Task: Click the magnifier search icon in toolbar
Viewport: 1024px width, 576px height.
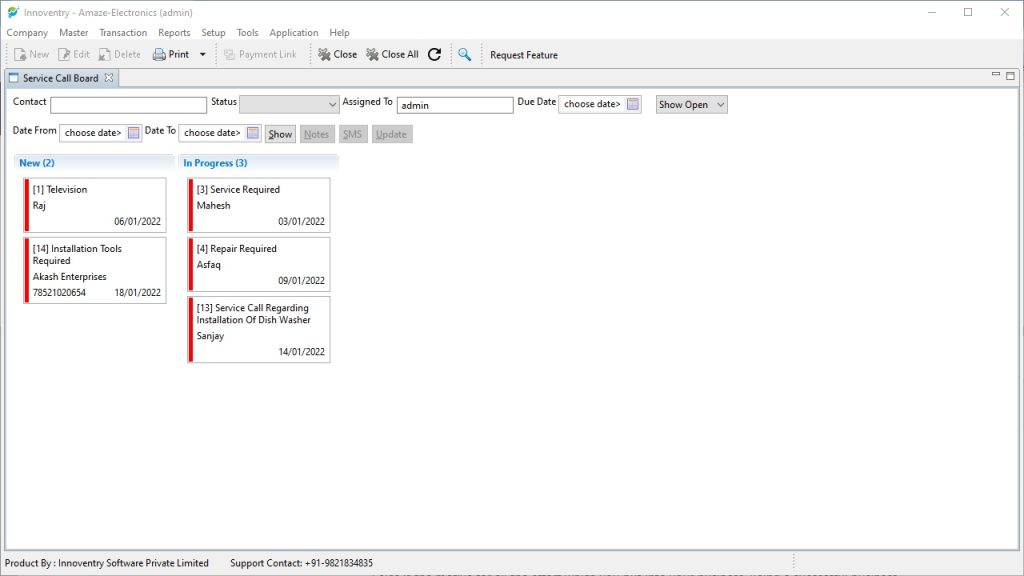Action: coord(464,55)
